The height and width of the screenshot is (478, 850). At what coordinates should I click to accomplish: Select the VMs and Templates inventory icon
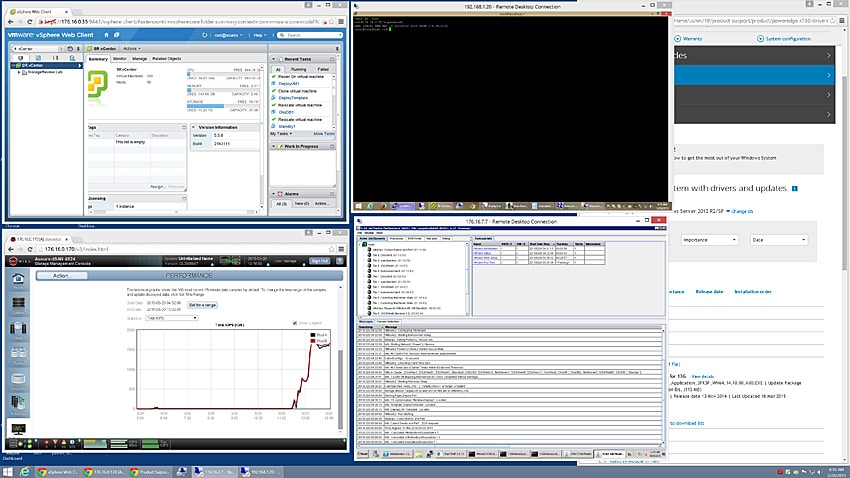[38, 57]
